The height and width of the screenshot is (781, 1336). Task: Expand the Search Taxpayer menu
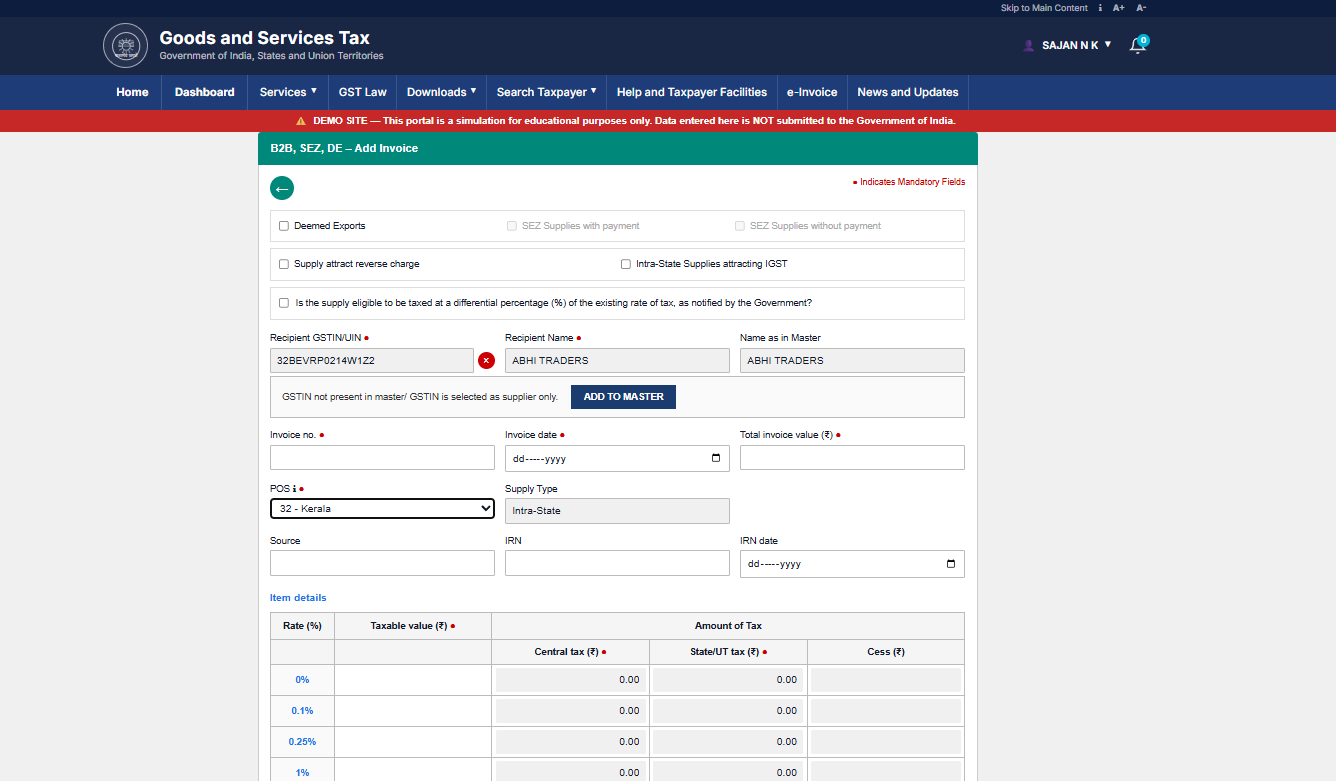547,92
